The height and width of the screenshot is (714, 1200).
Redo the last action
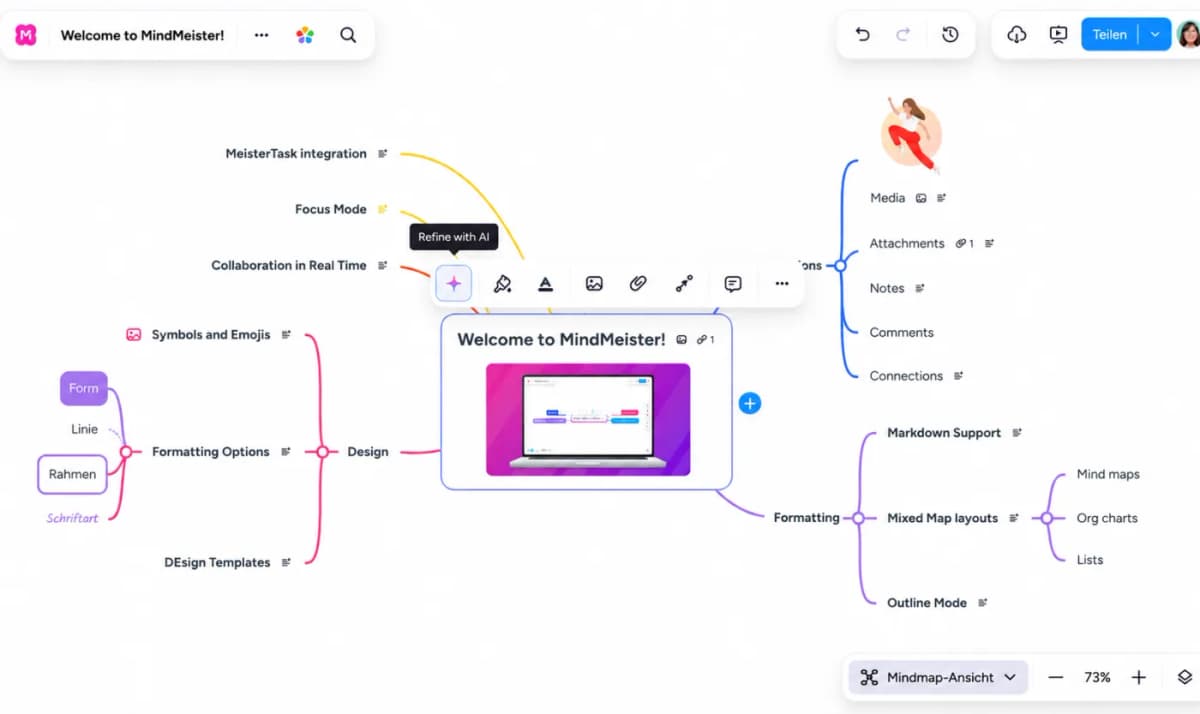point(903,34)
